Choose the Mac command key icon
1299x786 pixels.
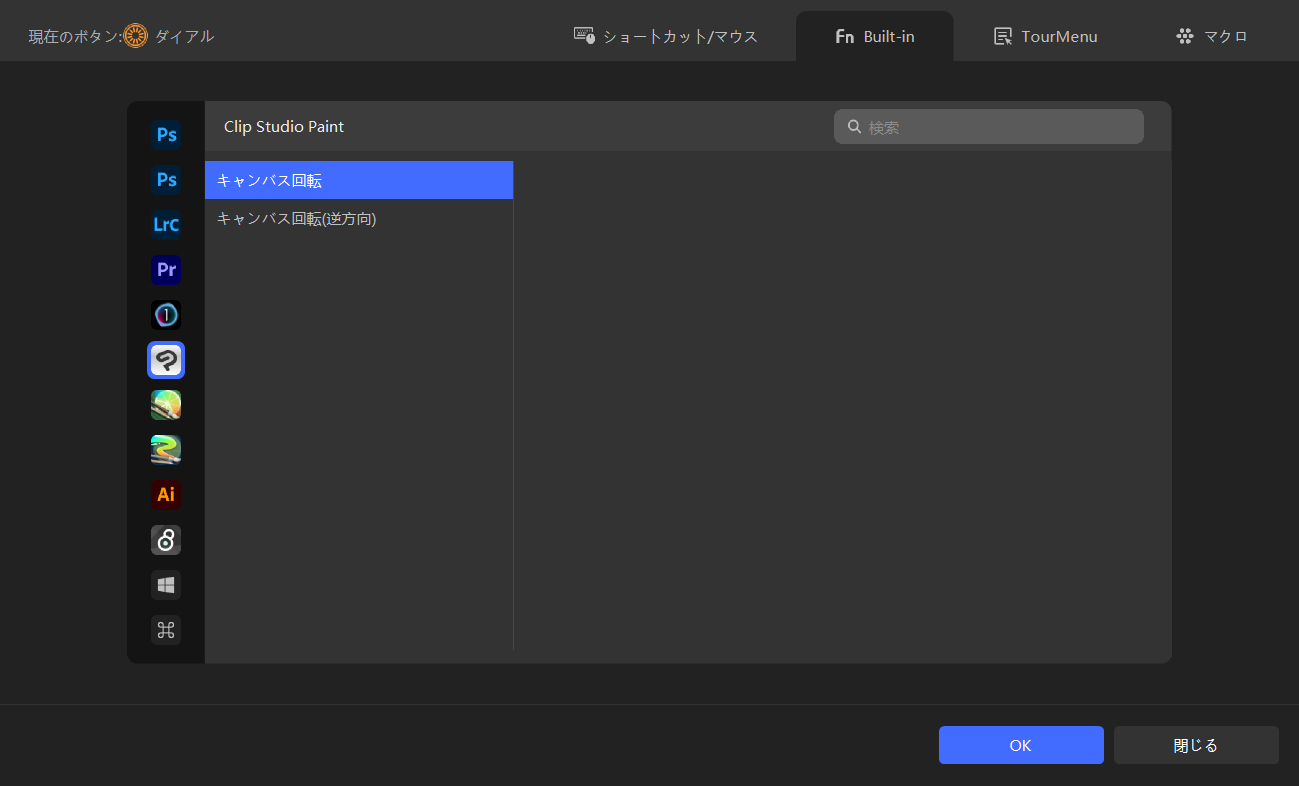[x=166, y=630]
